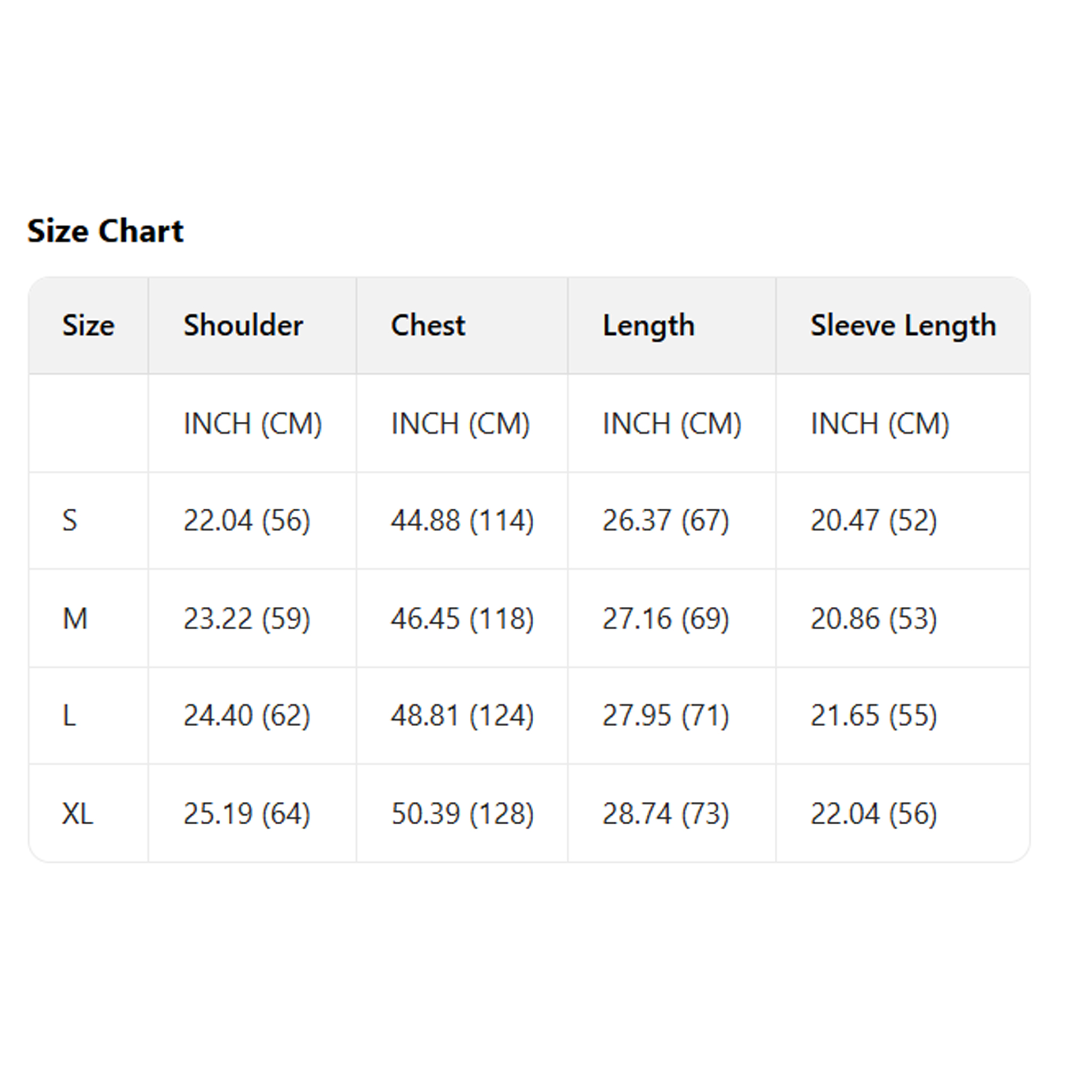Click chest value 48.81 (124)
This screenshot has width=1092, height=1092.
pos(462,716)
